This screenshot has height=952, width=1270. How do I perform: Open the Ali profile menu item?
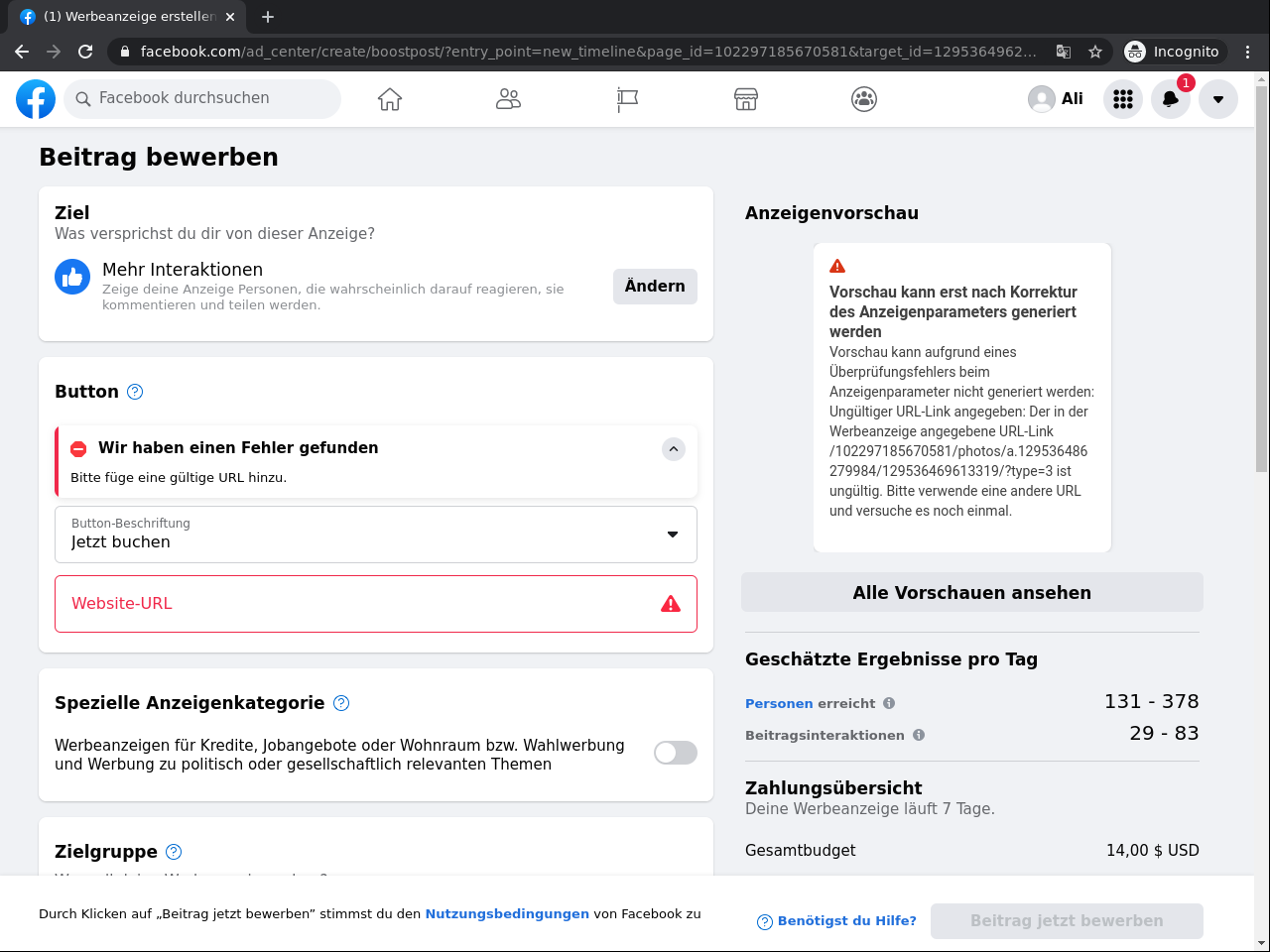(x=1056, y=99)
